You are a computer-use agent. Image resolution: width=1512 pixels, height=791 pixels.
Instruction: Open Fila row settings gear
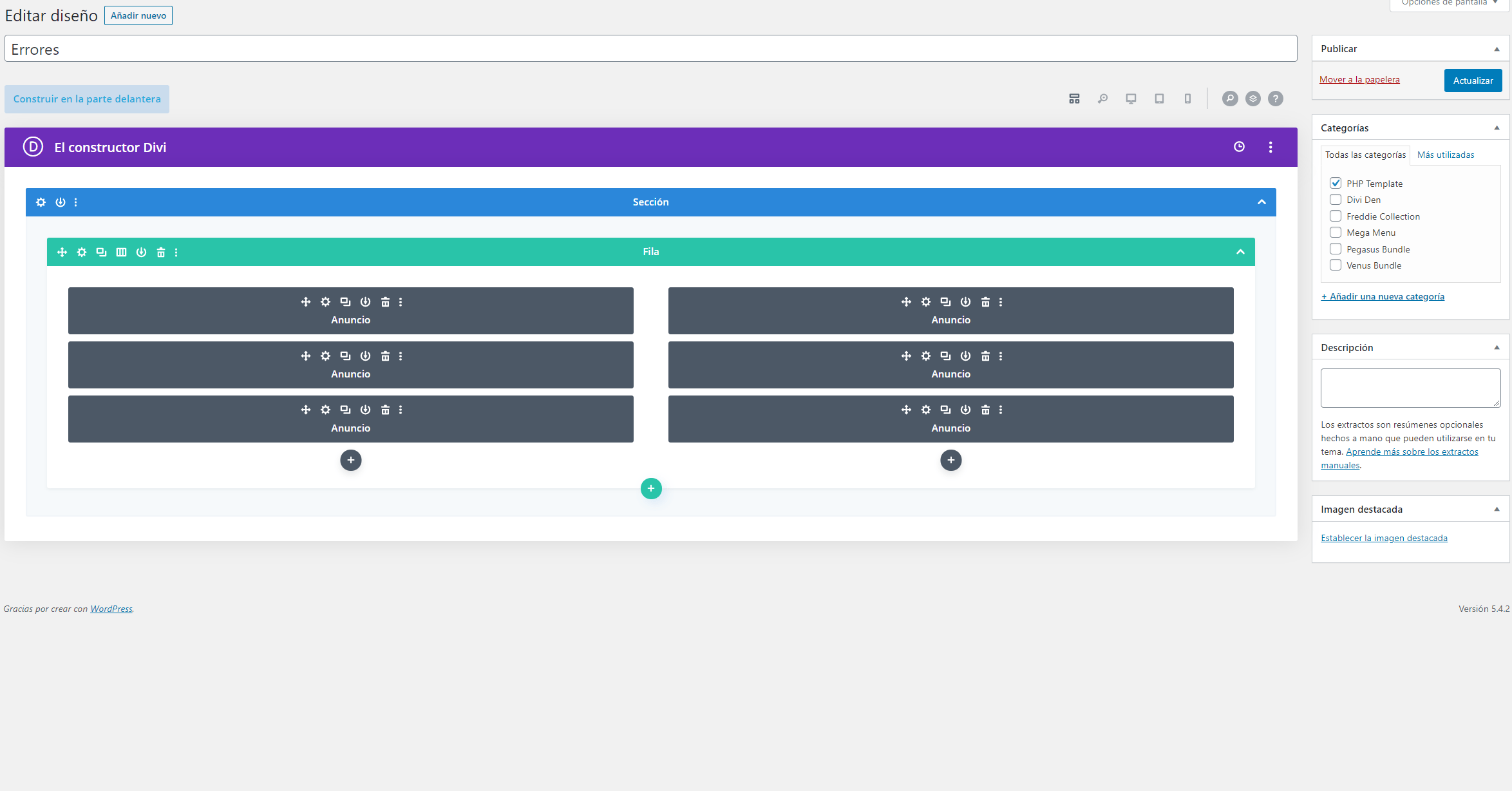point(82,252)
